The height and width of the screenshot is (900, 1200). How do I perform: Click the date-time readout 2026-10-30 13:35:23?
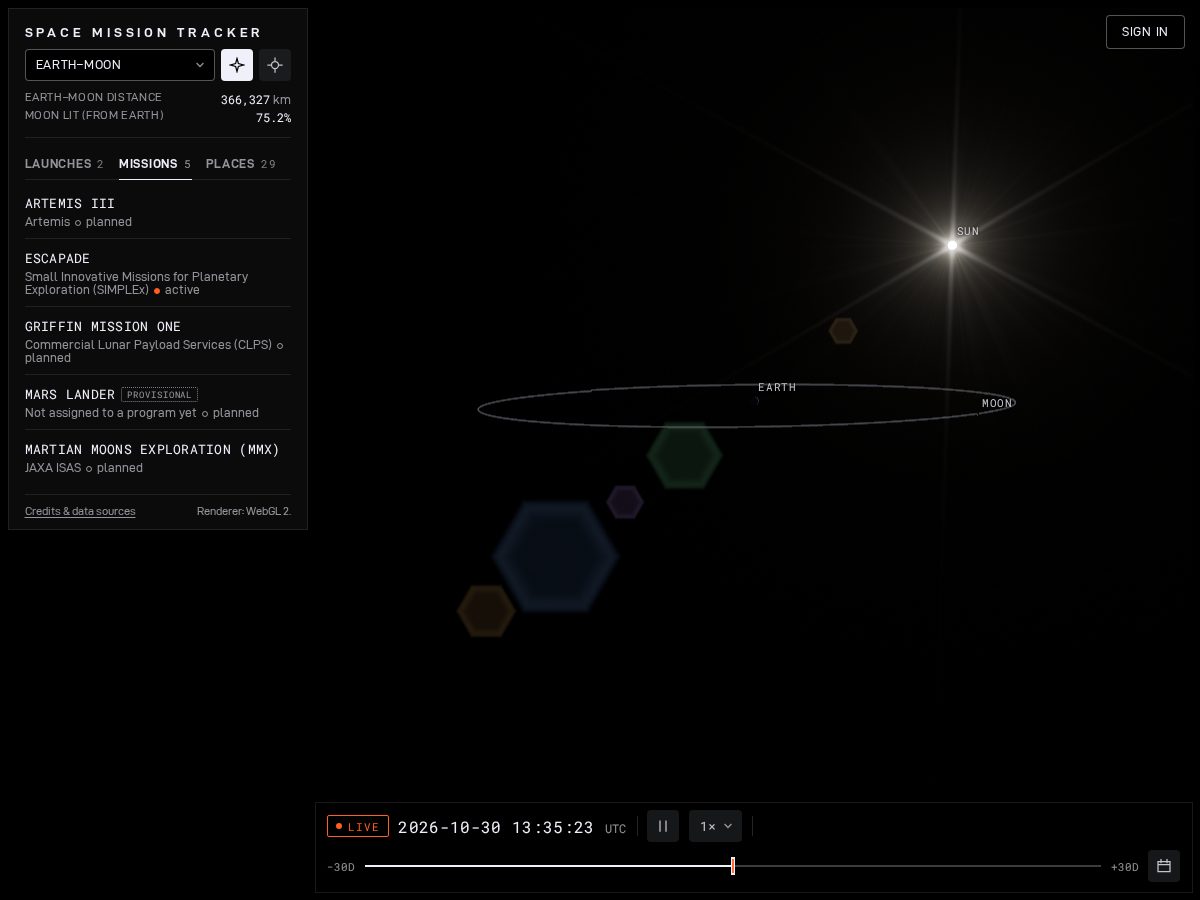pos(496,828)
